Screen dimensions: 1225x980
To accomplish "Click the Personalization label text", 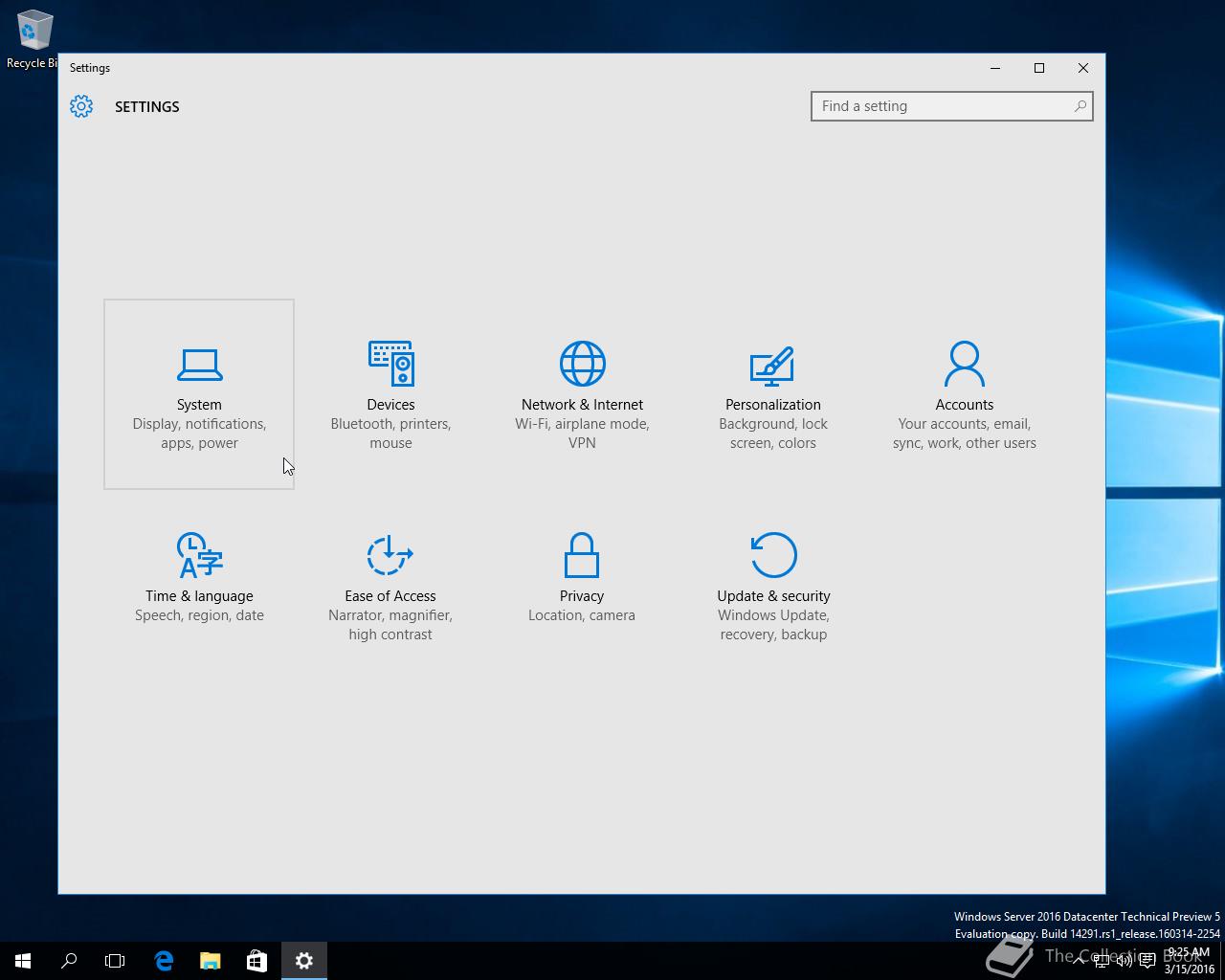I will point(773,405).
